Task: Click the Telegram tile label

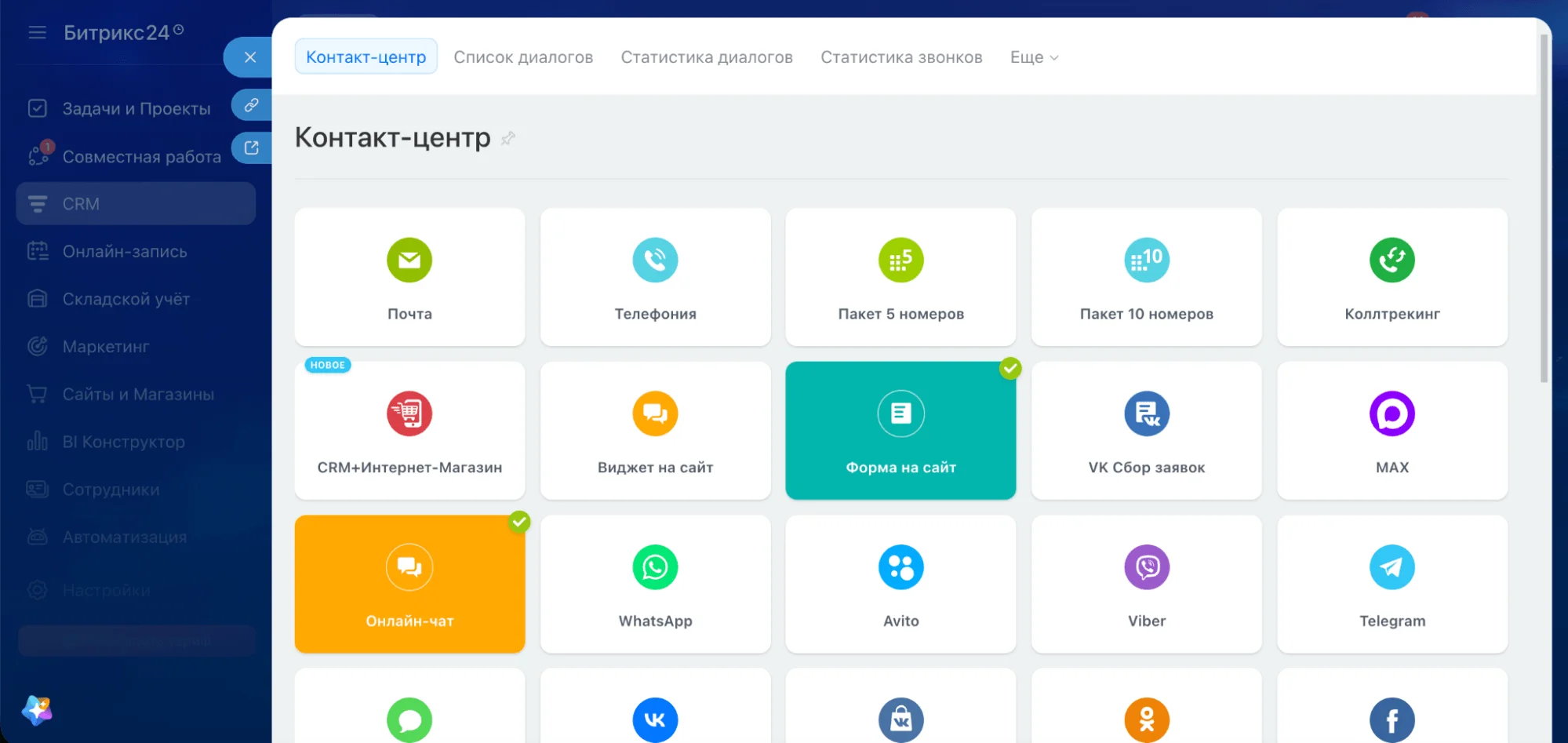Action: tap(1392, 621)
